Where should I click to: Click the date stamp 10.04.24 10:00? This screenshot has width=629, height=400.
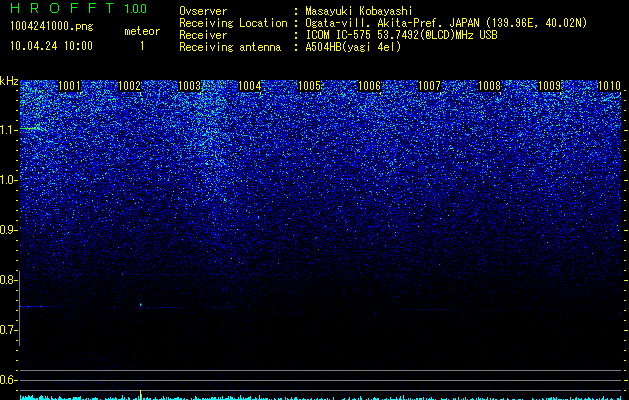51,46
